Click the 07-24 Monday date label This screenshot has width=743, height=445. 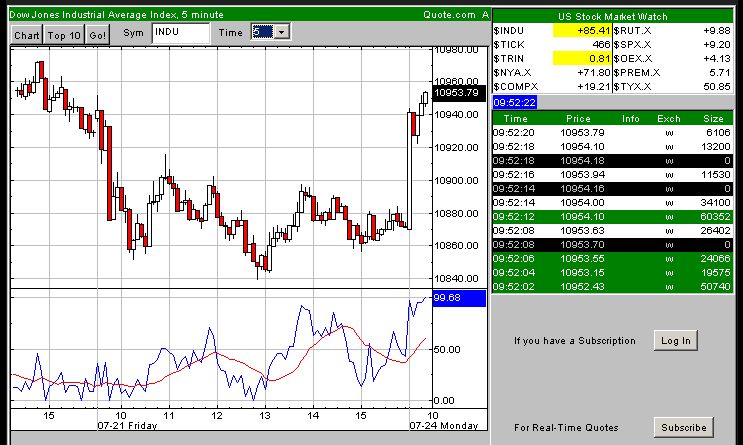444,426
